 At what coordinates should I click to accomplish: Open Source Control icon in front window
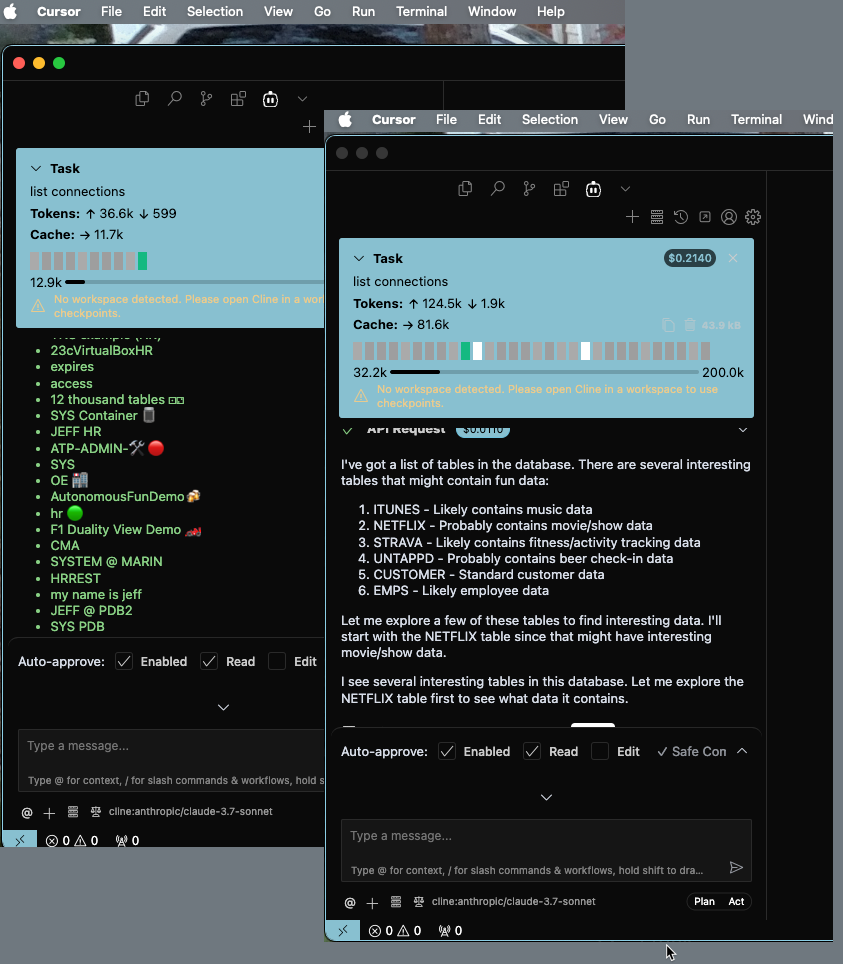(x=529, y=189)
